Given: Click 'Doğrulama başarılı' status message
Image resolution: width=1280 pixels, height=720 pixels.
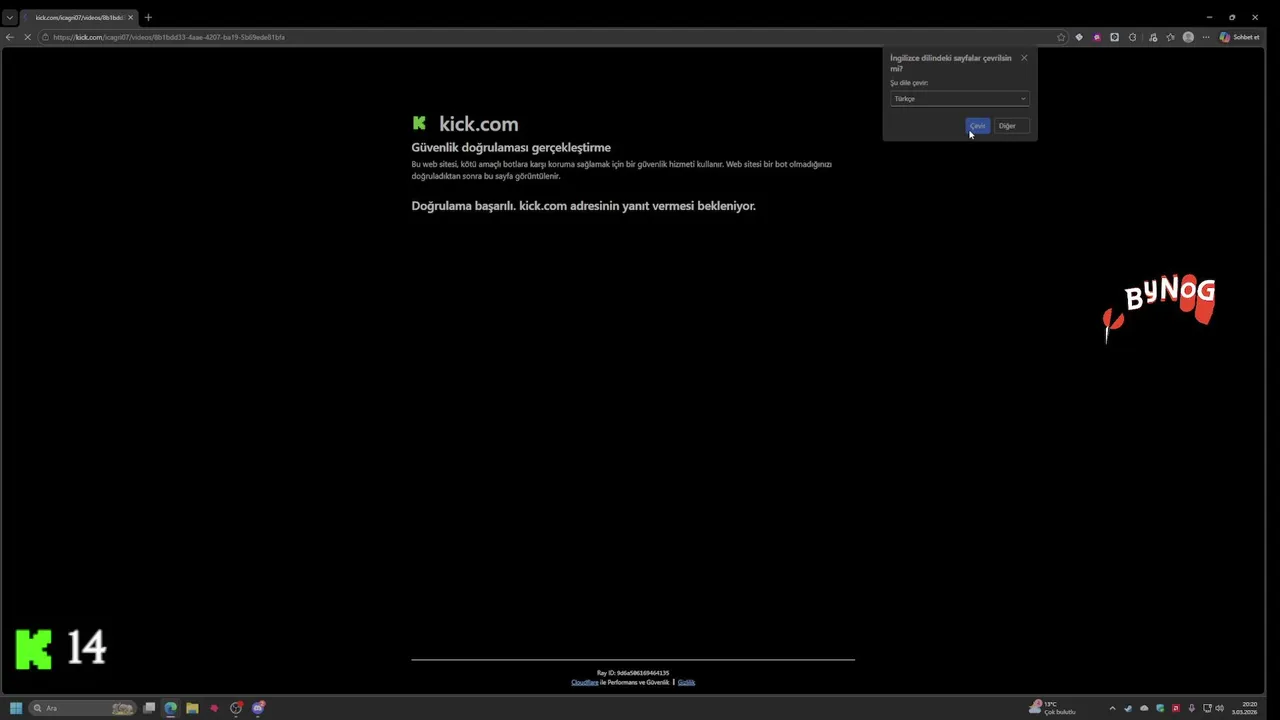Looking at the screenshot, I should [583, 206].
